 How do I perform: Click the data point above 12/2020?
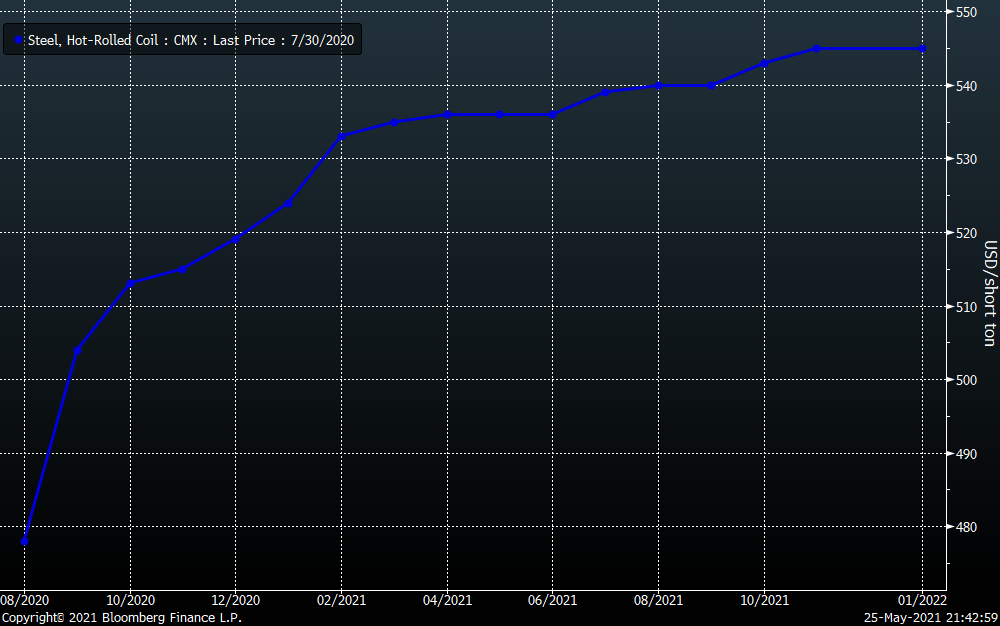(x=236, y=239)
